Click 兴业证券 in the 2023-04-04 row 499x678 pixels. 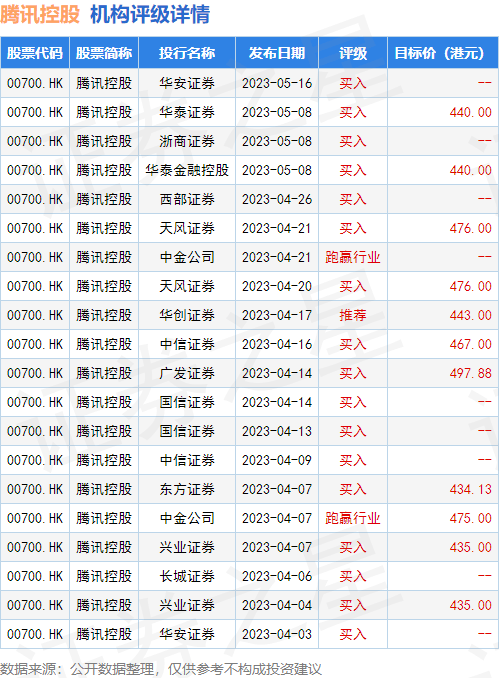pos(187,605)
